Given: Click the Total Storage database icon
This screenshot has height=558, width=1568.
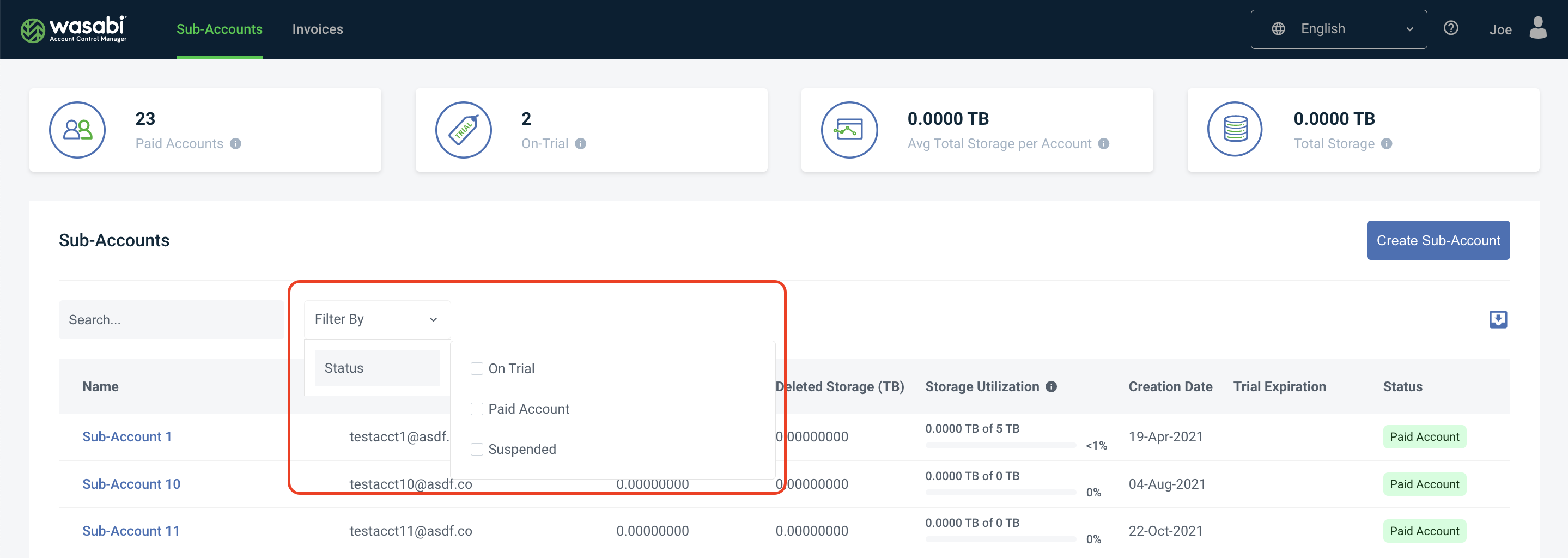Looking at the screenshot, I should [x=1235, y=130].
